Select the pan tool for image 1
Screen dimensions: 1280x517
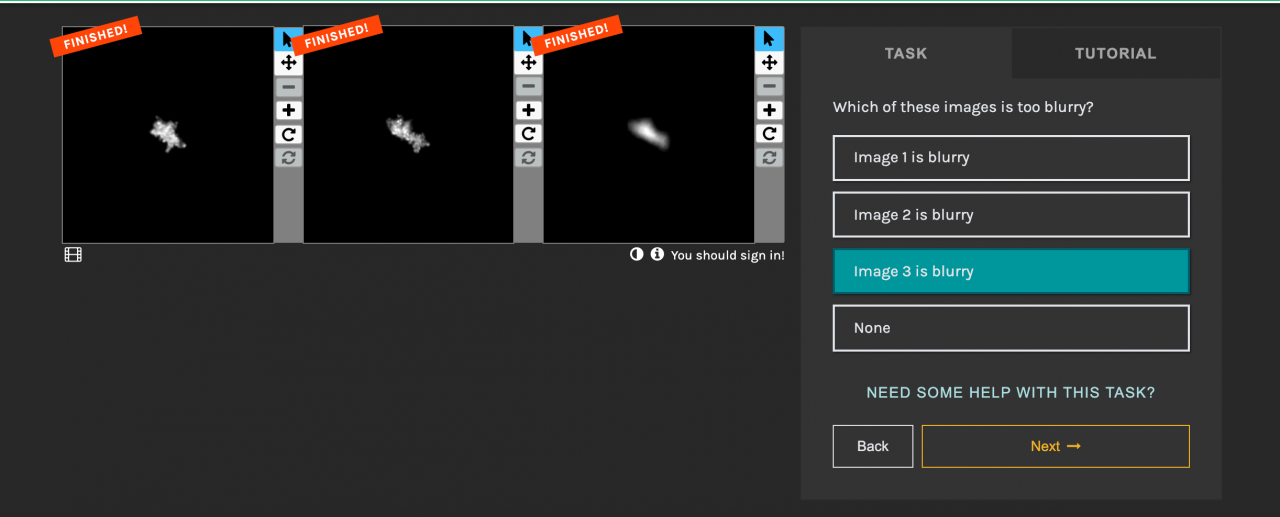point(288,63)
